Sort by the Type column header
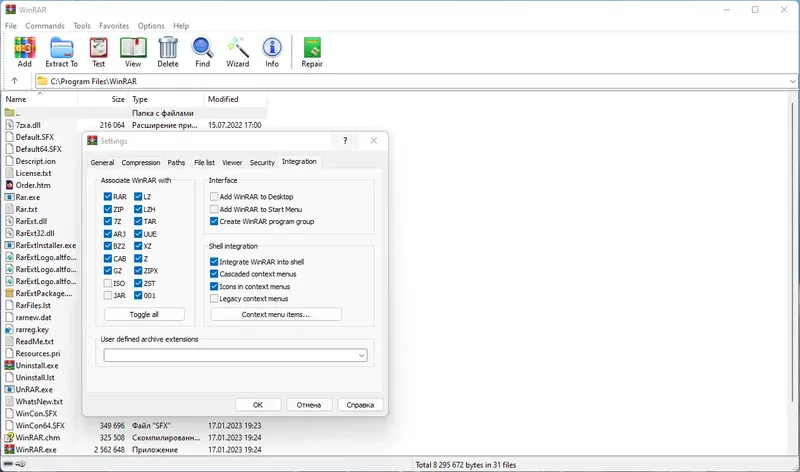800x472 pixels. (166, 99)
